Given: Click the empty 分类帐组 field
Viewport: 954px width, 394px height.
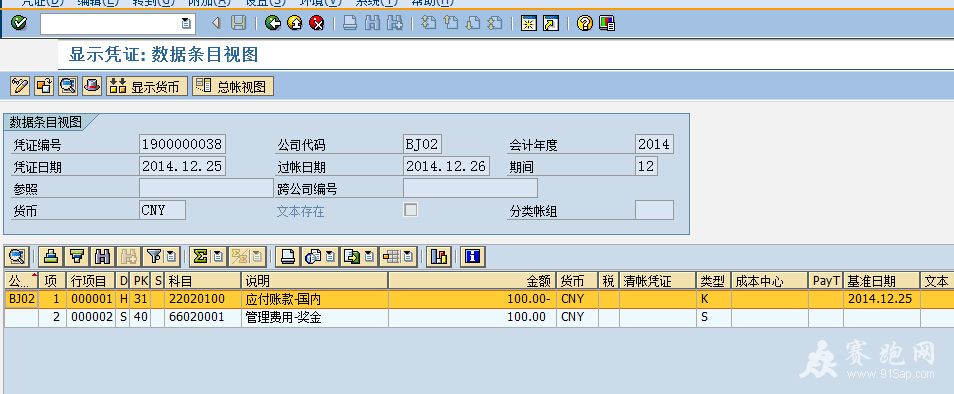Looking at the screenshot, I should point(654,210).
